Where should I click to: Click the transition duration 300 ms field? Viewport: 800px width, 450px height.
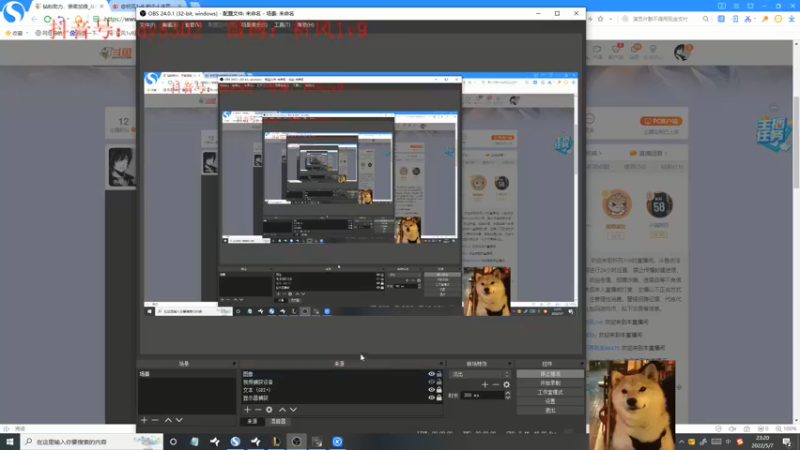coord(482,395)
